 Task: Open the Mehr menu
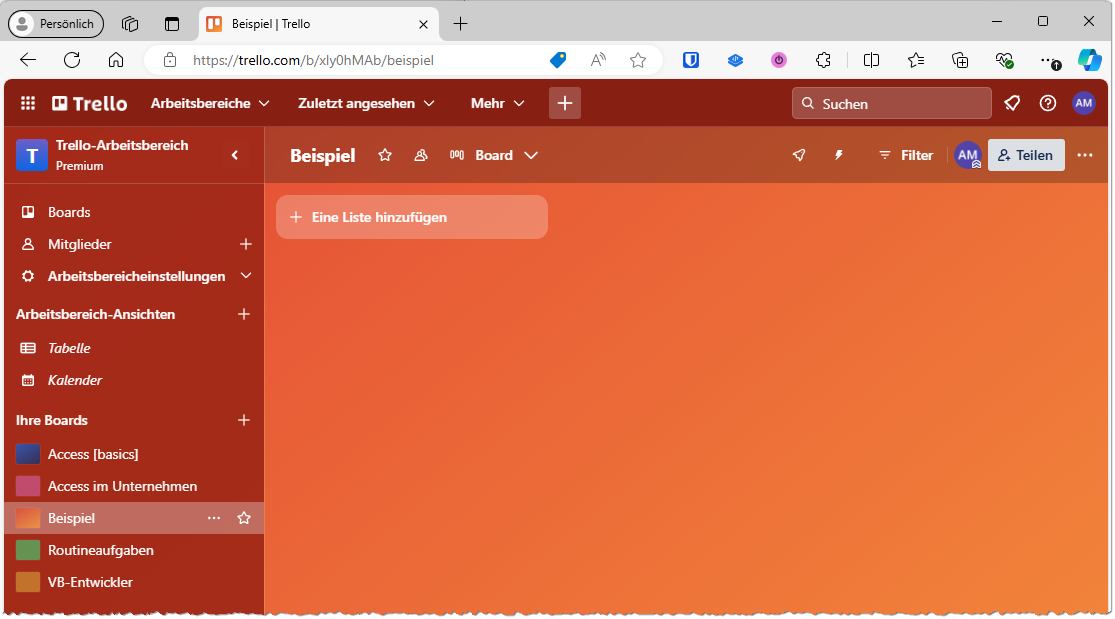point(496,102)
